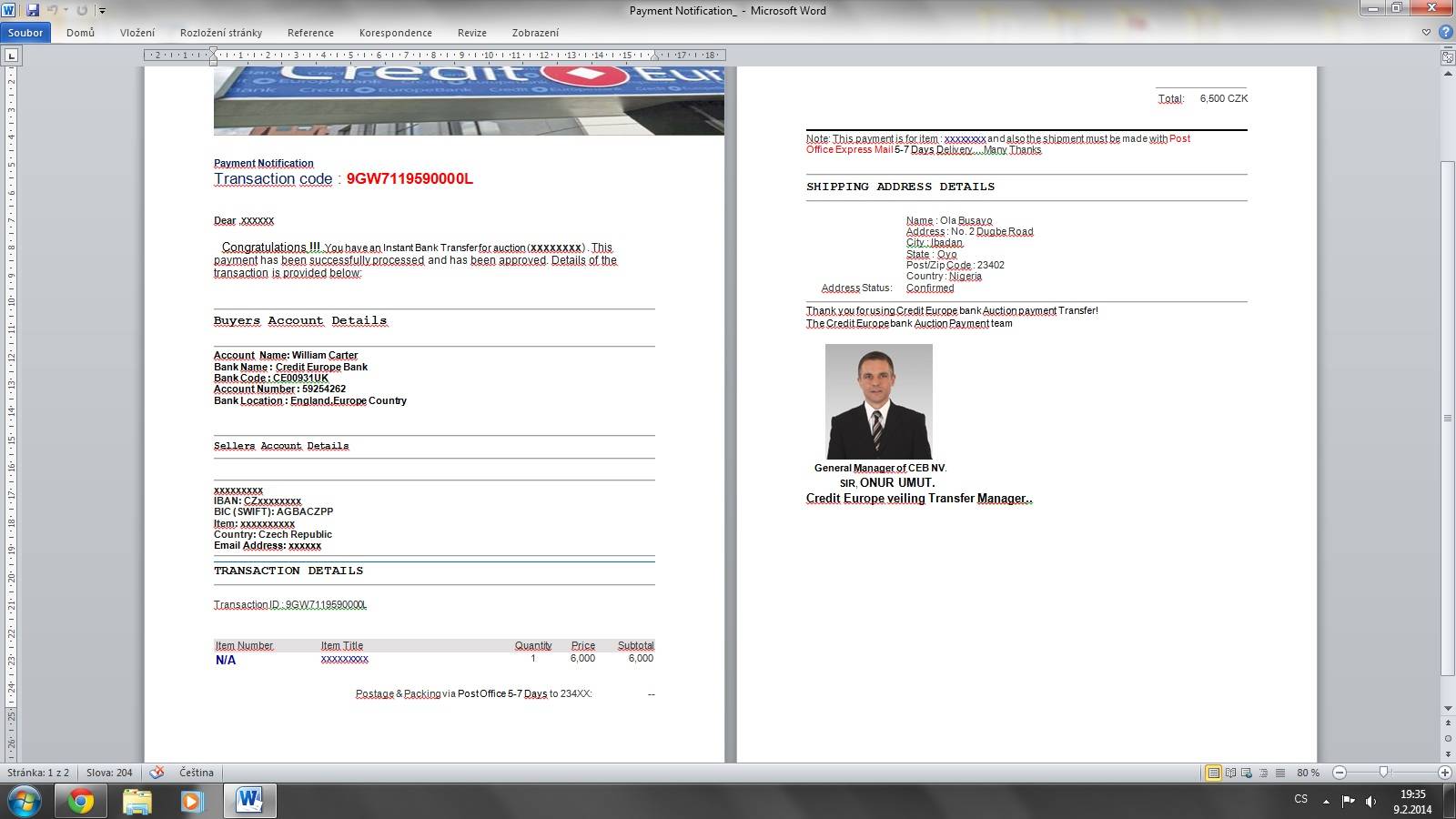This screenshot has width=1456, height=819.
Task: Click account name William Carter
Action: click(325, 356)
